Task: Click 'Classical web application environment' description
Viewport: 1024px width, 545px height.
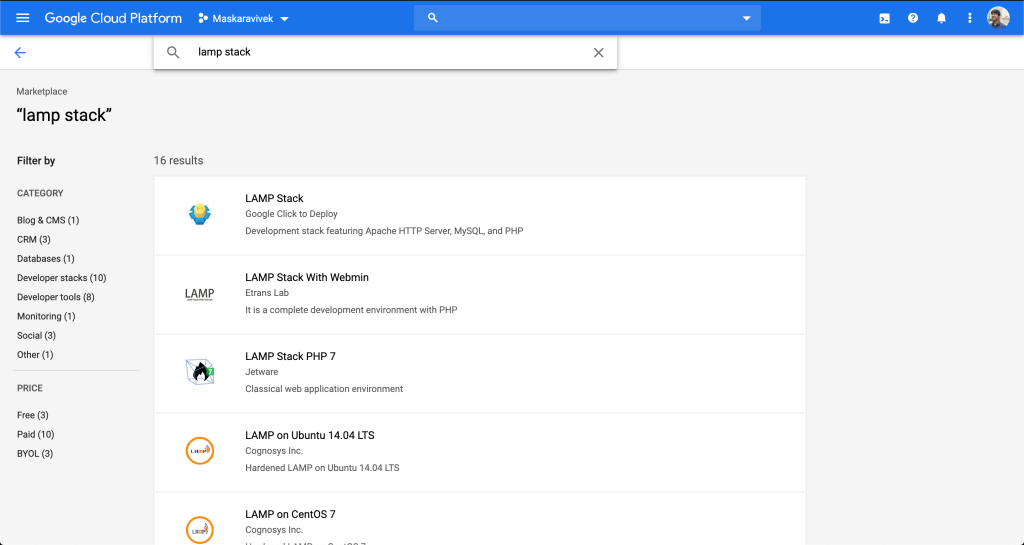Action: click(x=324, y=389)
